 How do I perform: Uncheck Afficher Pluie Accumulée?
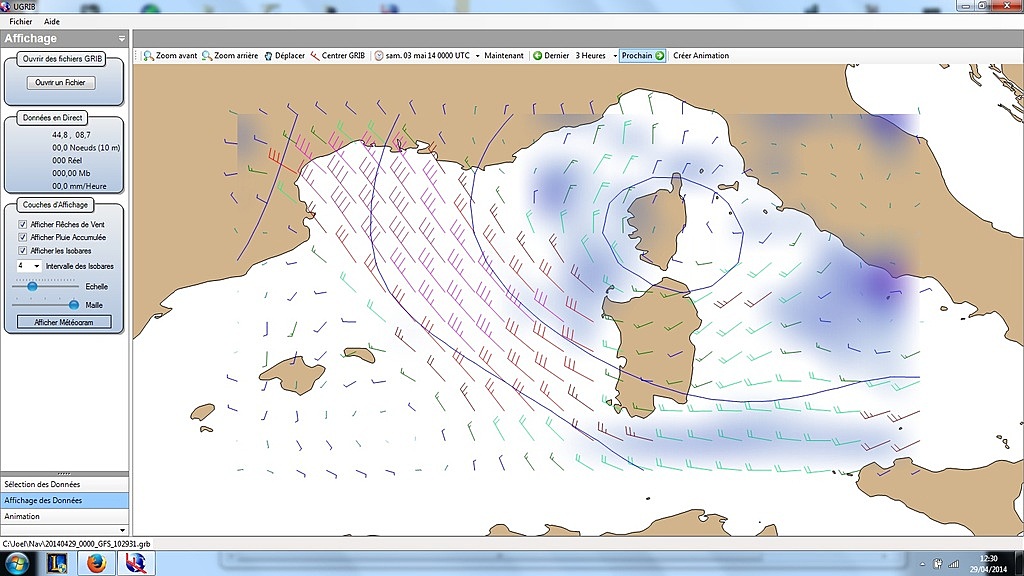[23, 237]
